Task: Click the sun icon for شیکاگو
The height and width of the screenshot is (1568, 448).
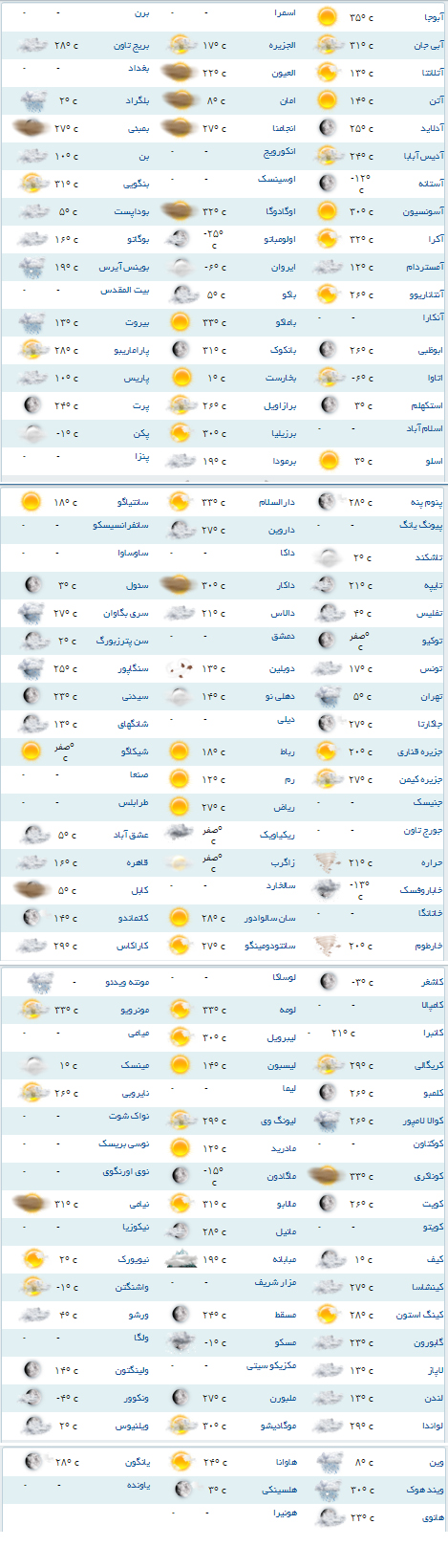Action: [x=32, y=751]
